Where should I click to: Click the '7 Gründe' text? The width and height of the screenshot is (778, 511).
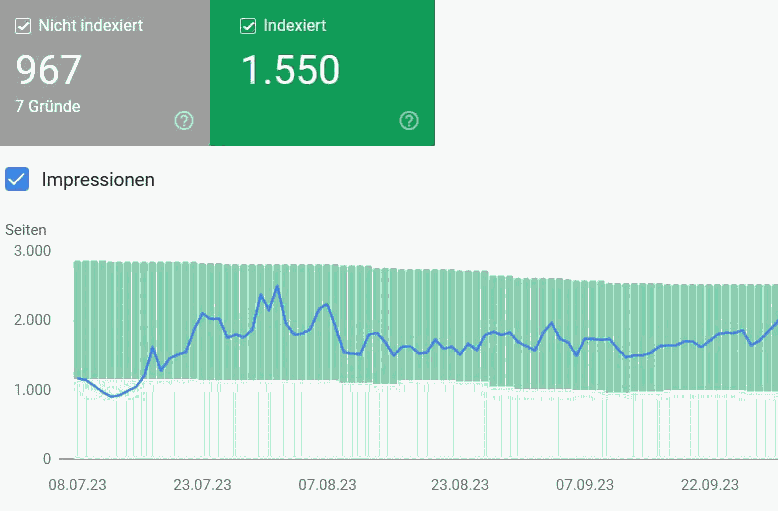point(48,106)
